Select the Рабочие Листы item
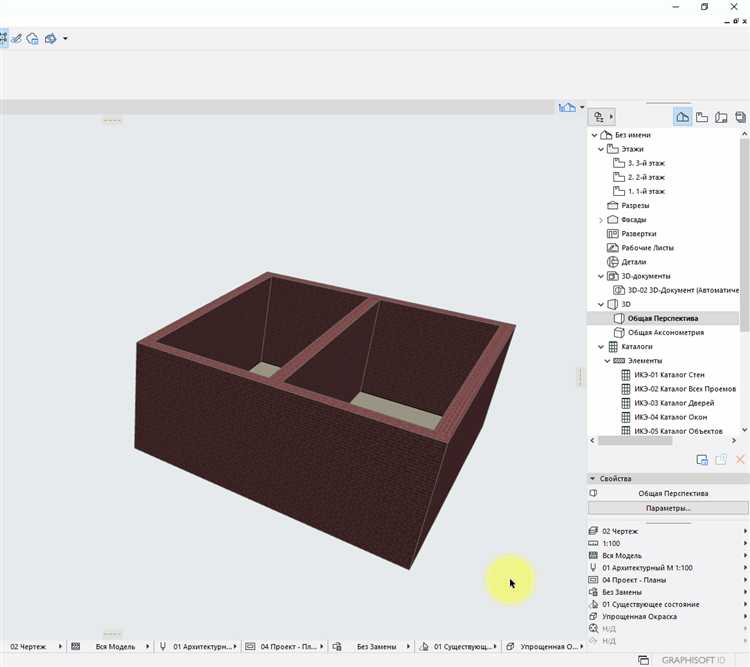750x667 pixels. (647, 248)
